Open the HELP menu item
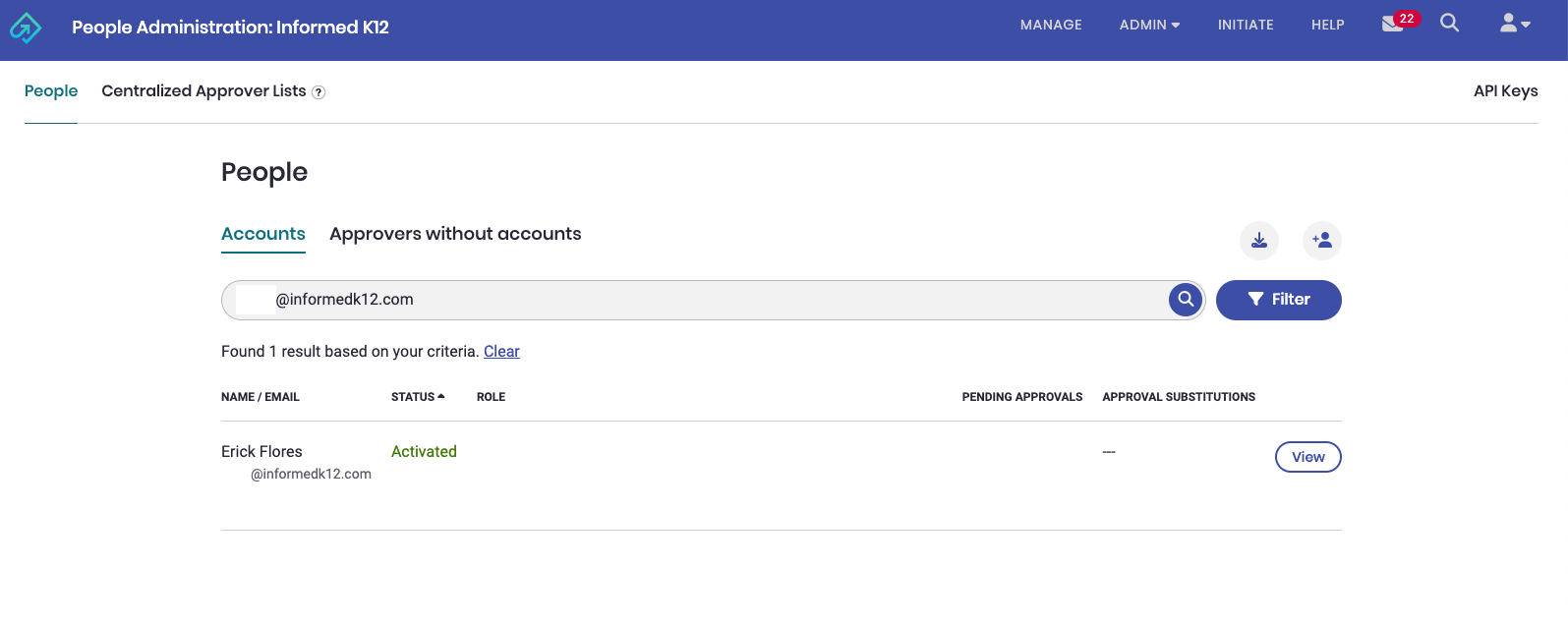This screenshot has height=624, width=1568. (x=1327, y=25)
